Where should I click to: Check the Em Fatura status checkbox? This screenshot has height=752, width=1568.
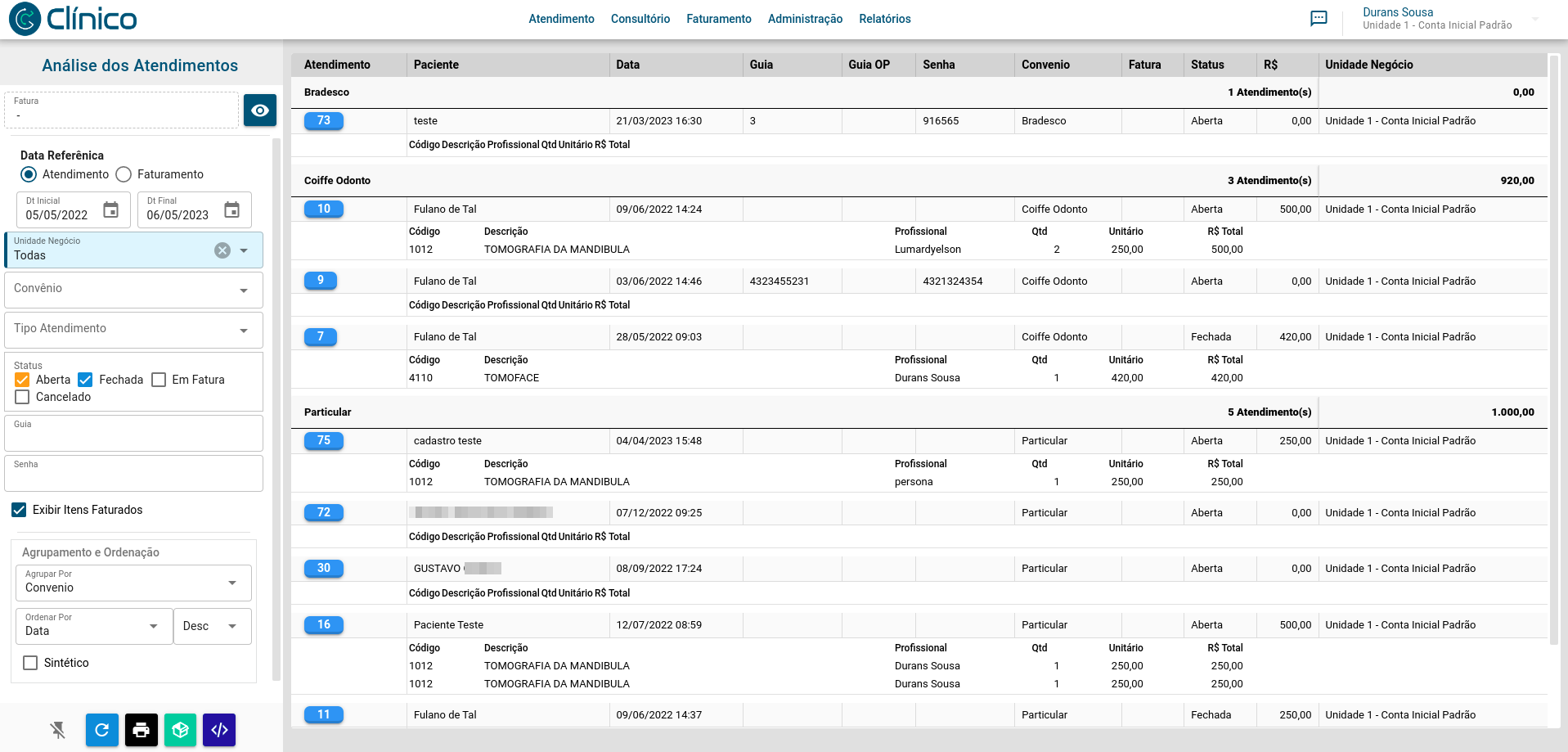(159, 380)
